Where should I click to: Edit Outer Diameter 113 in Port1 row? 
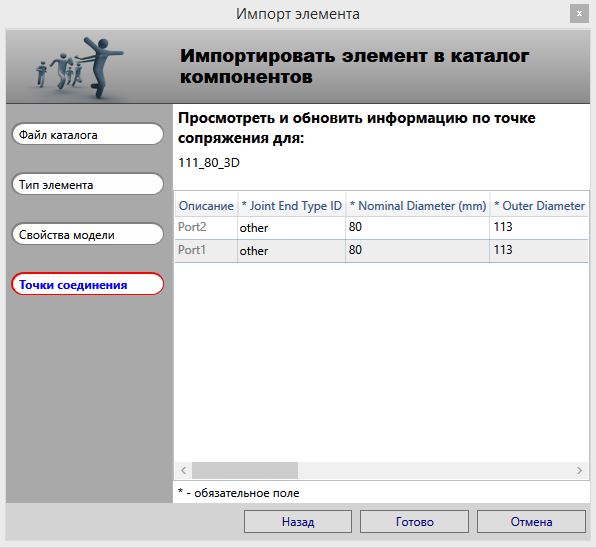point(539,250)
